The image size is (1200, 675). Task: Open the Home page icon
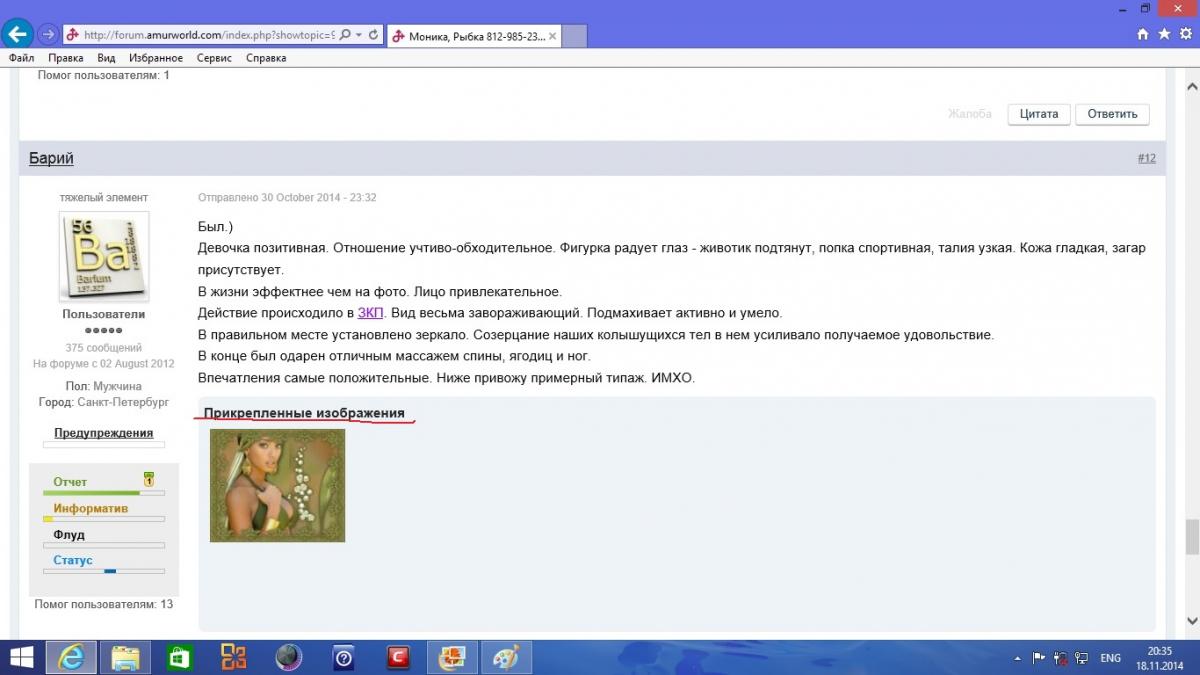tap(1143, 34)
